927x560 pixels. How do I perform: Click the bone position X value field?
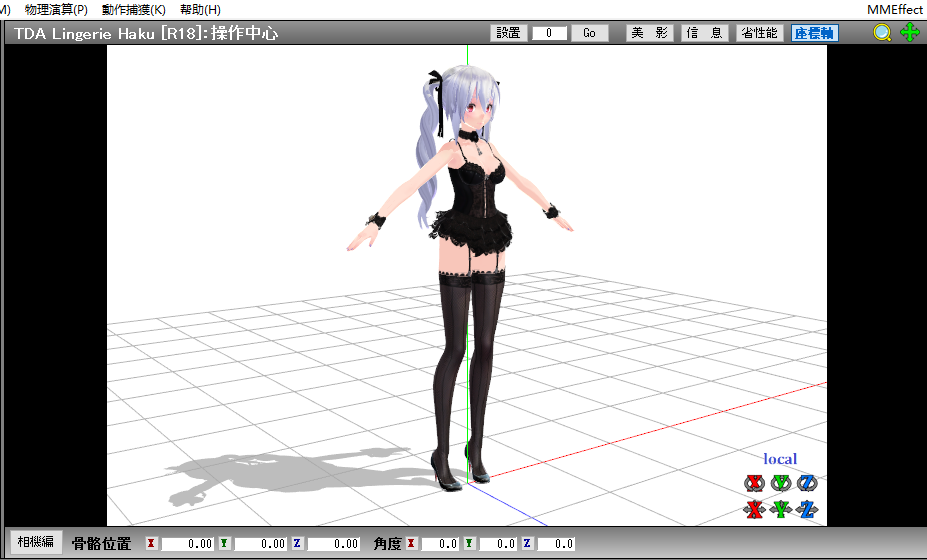[187, 544]
